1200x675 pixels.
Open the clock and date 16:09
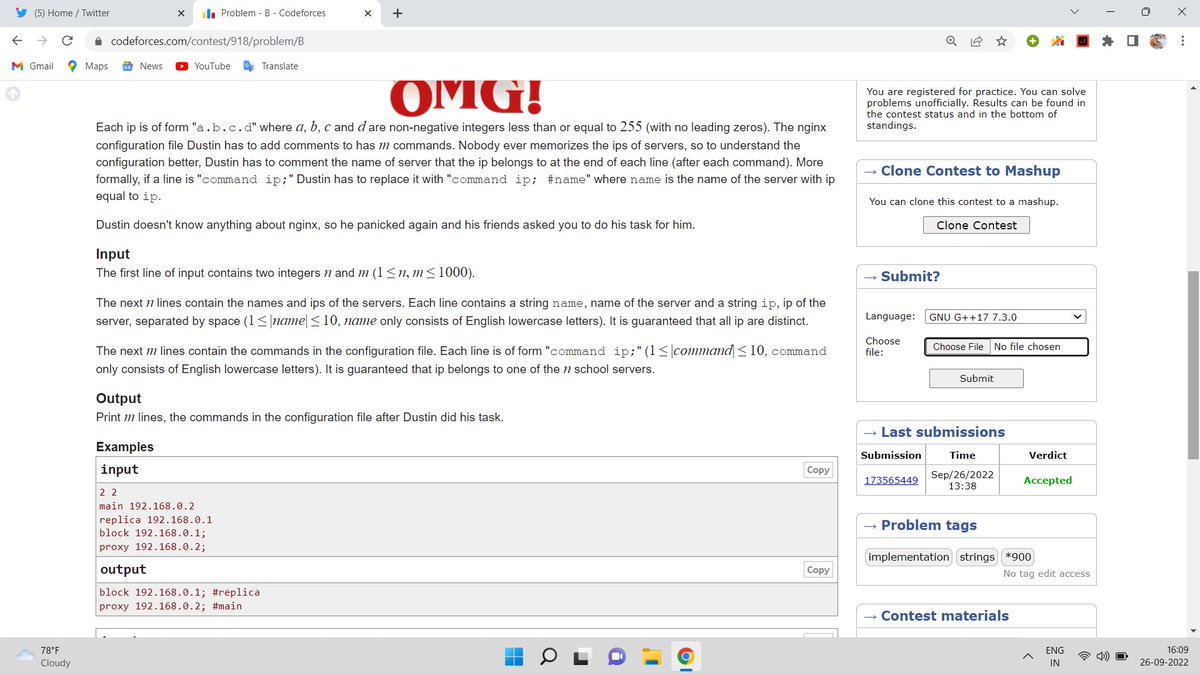tap(1163, 656)
